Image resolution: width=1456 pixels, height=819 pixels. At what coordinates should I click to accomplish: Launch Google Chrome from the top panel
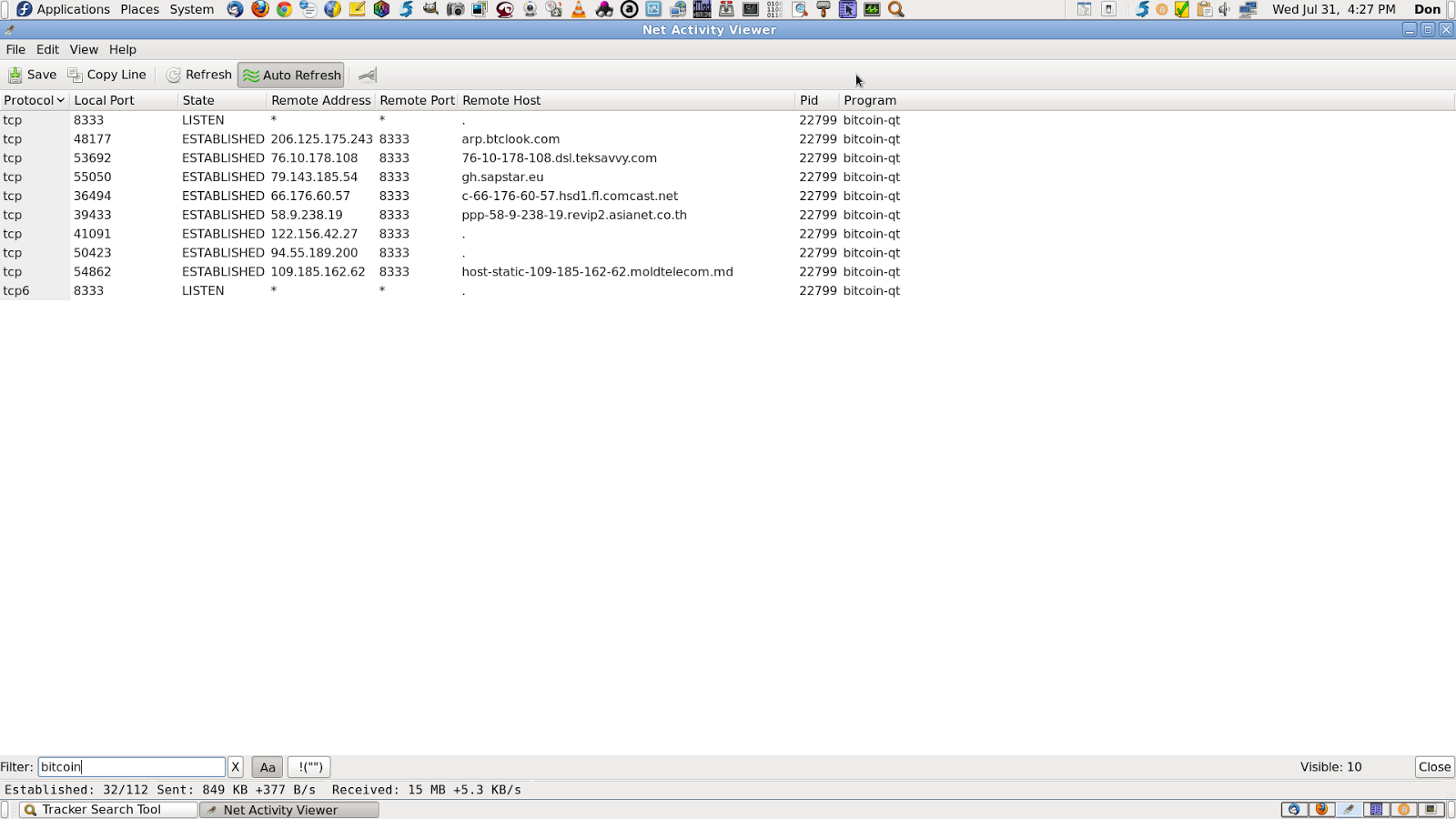click(284, 9)
